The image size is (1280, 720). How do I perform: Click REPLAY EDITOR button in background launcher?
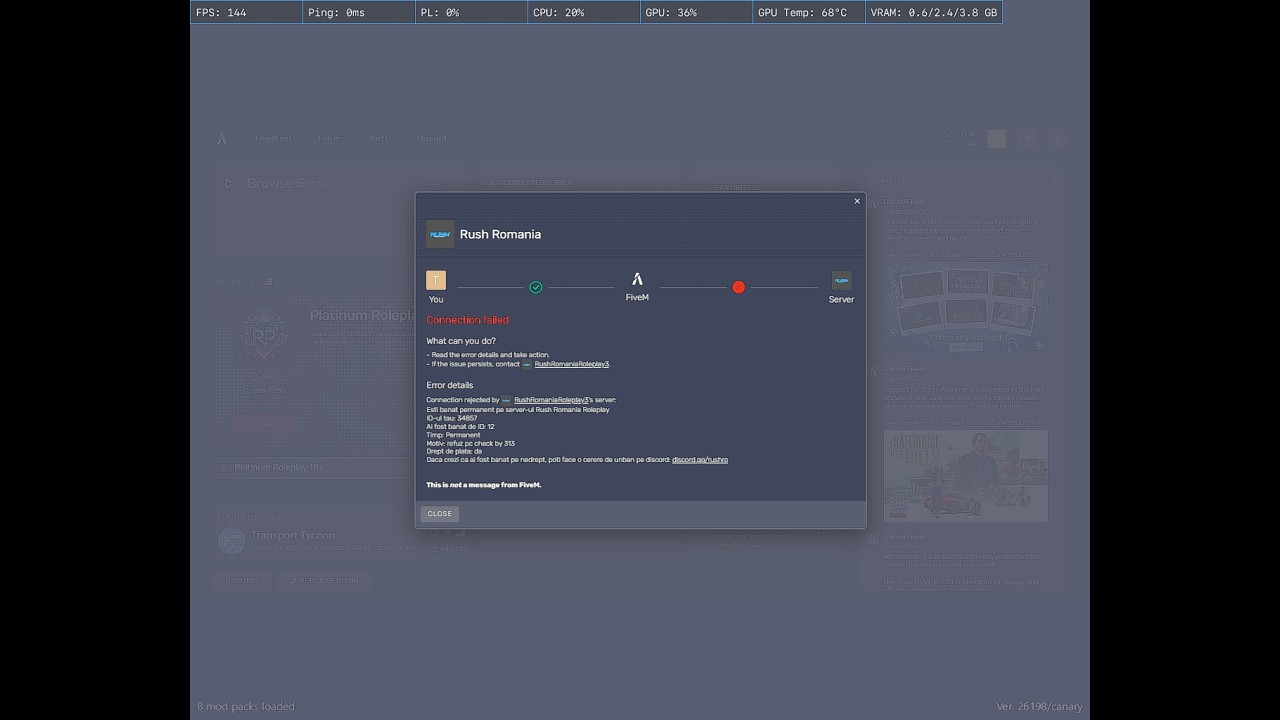[324, 580]
